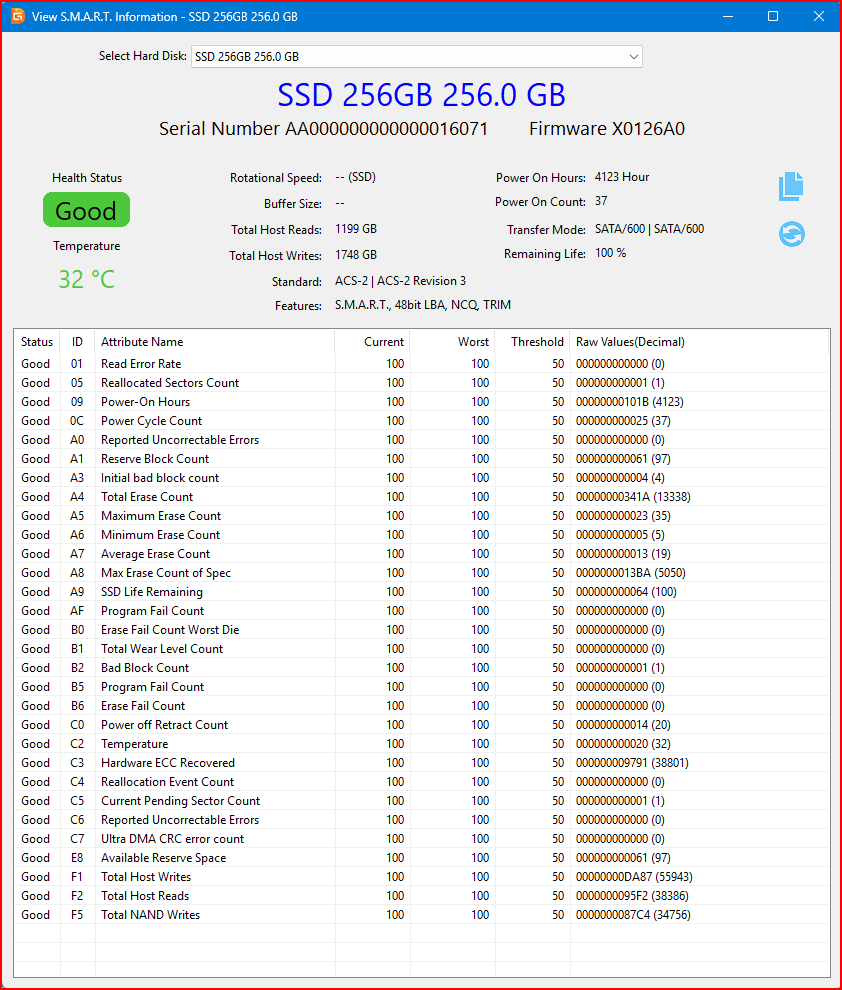
Task: Click the ACS-2 | ACS-2 Revision 3 standard value
Action: pyautogui.click(x=400, y=280)
